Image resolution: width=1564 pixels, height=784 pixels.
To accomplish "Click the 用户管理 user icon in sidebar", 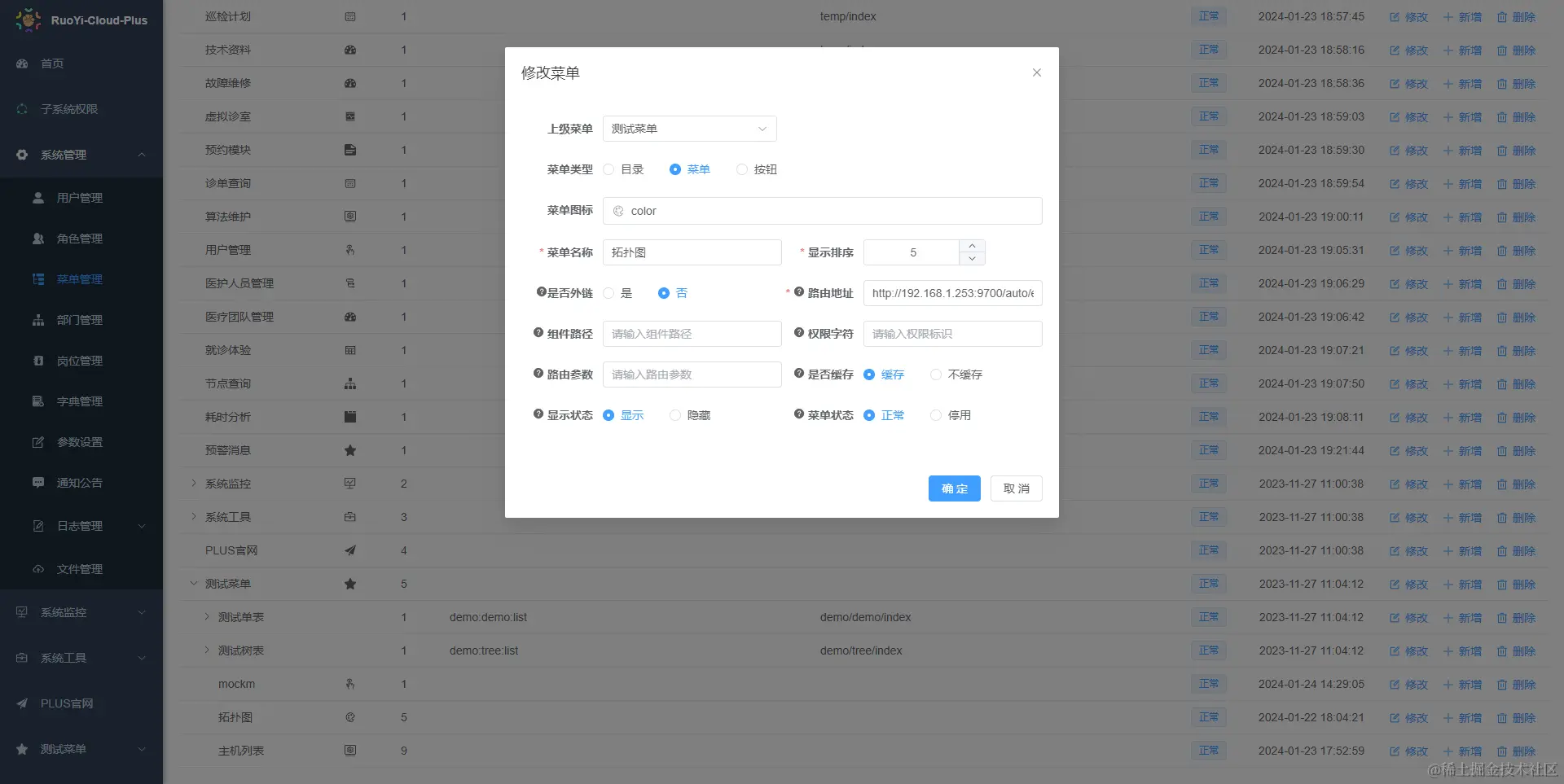I will click(38, 198).
